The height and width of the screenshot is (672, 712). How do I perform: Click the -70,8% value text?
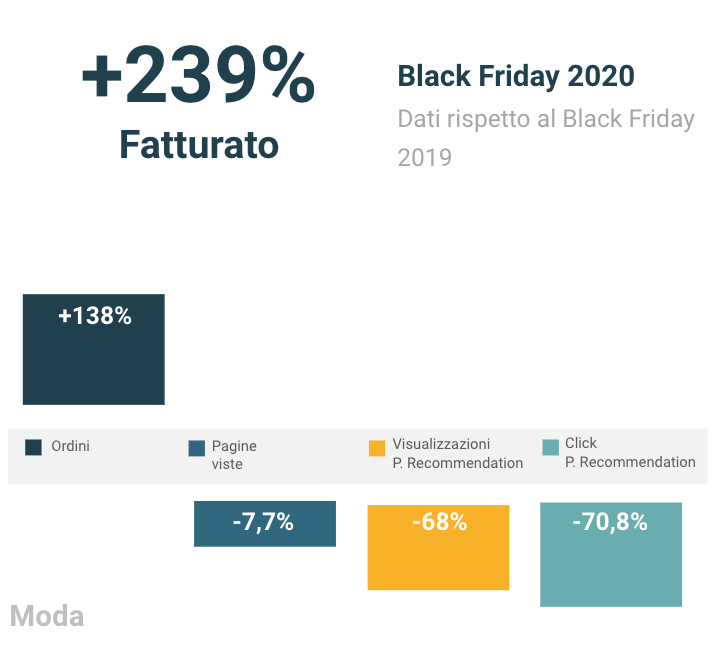(x=610, y=522)
